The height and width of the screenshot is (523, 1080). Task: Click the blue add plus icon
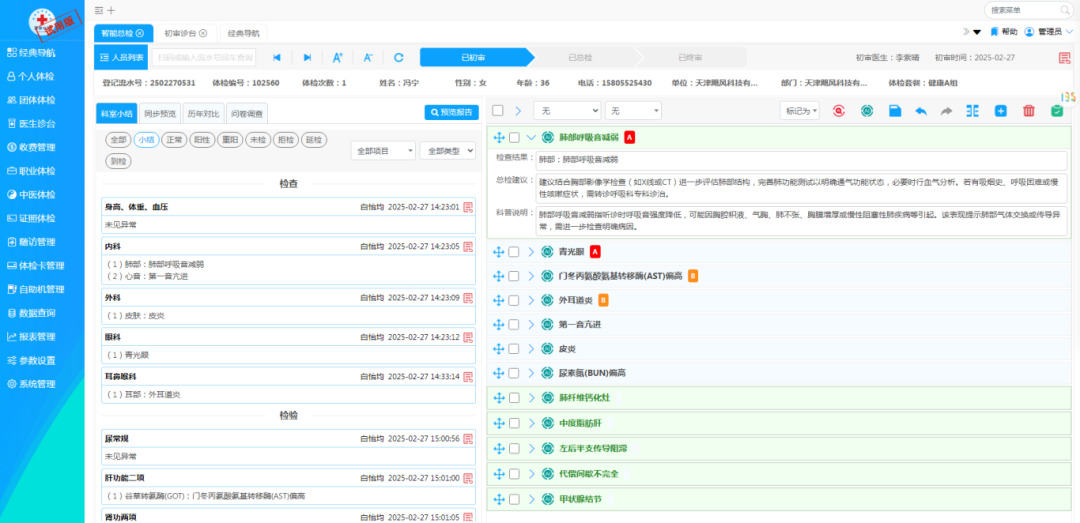(1001, 110)
